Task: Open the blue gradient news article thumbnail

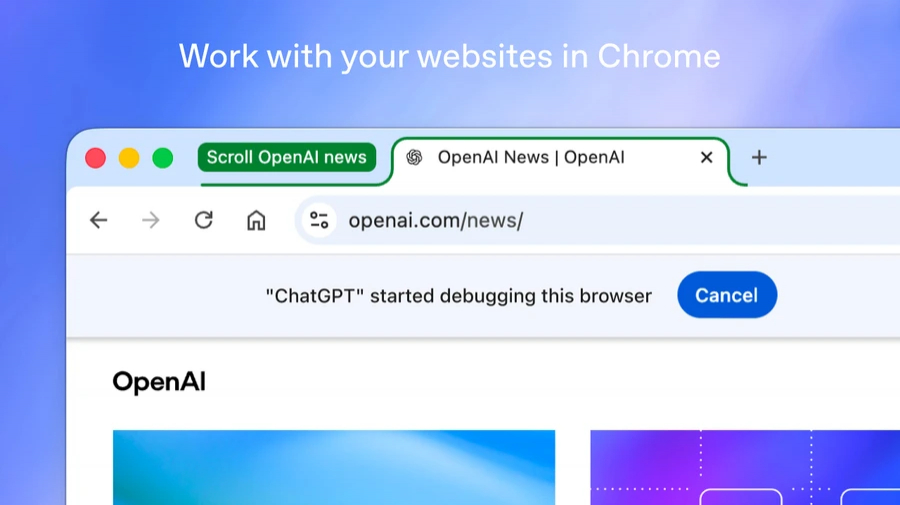Action: pos(334,467)
